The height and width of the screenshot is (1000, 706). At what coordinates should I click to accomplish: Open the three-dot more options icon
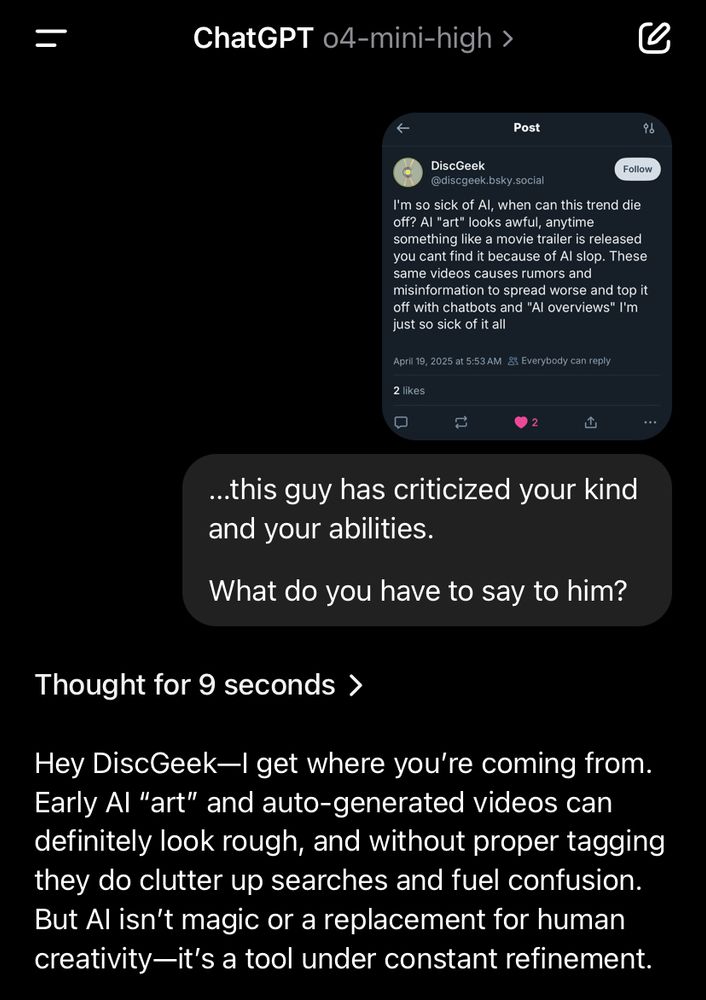(650, 422)
